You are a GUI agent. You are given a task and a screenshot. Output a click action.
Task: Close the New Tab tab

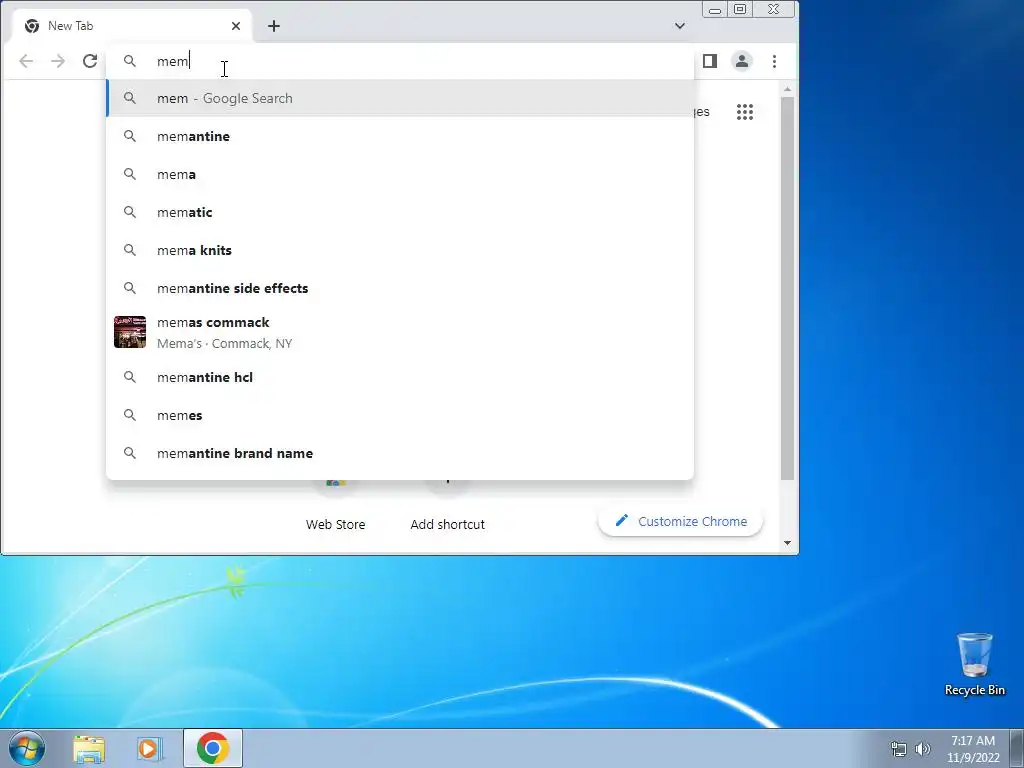[x=236, y=26]
